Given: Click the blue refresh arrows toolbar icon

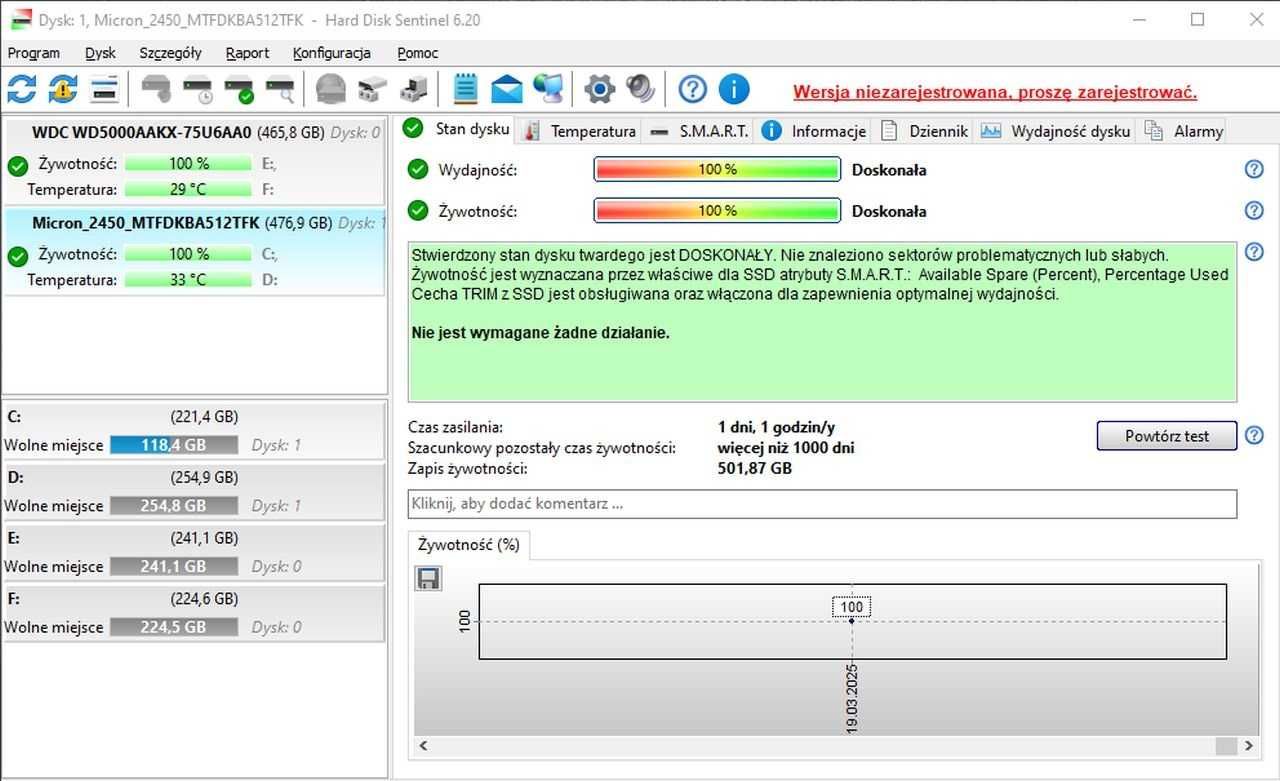Looking at the screenshot, I should (x=21, y=89).
